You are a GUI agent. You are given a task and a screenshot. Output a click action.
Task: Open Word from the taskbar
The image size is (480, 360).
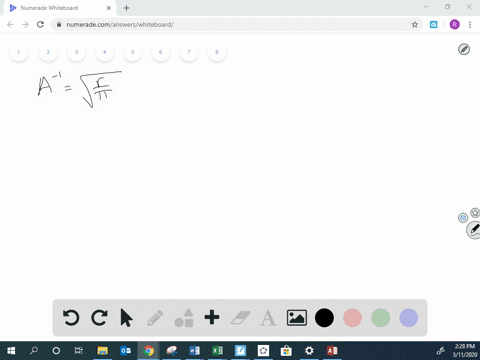[194, 351]
